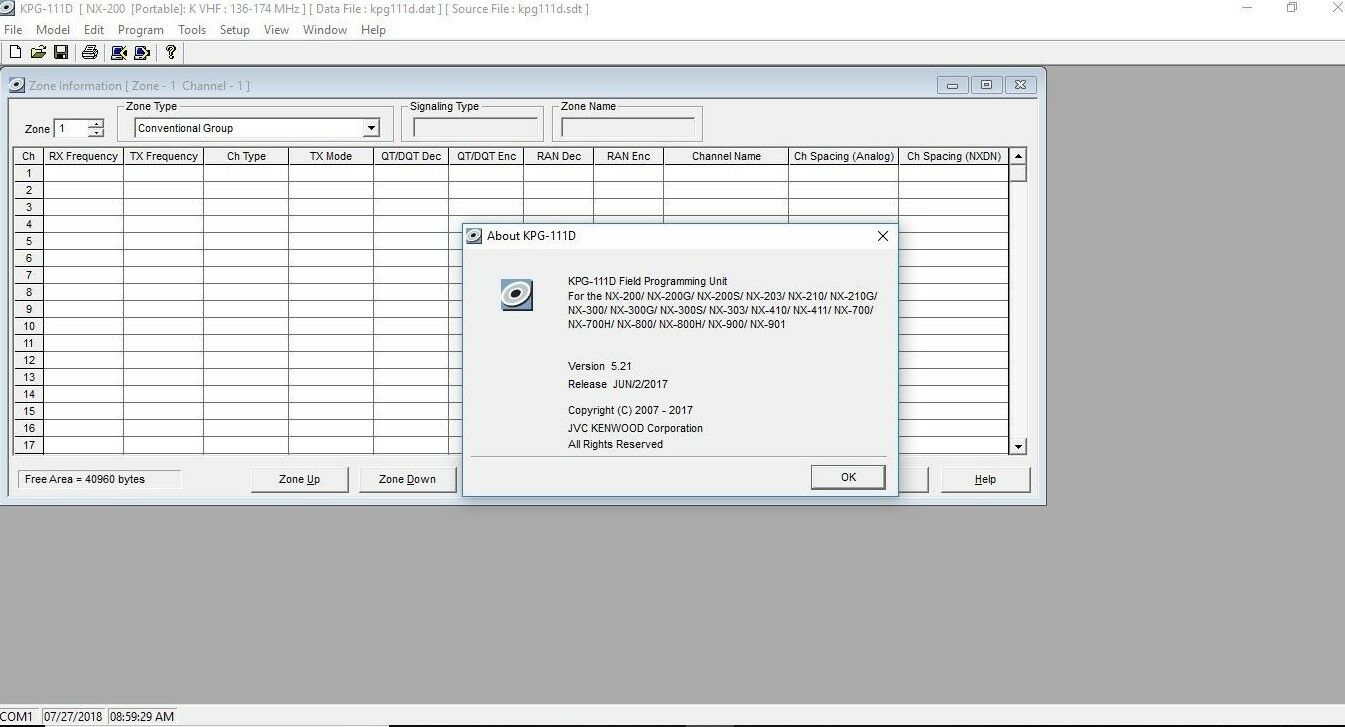Click the Channel Name column header

click(726, 156)
